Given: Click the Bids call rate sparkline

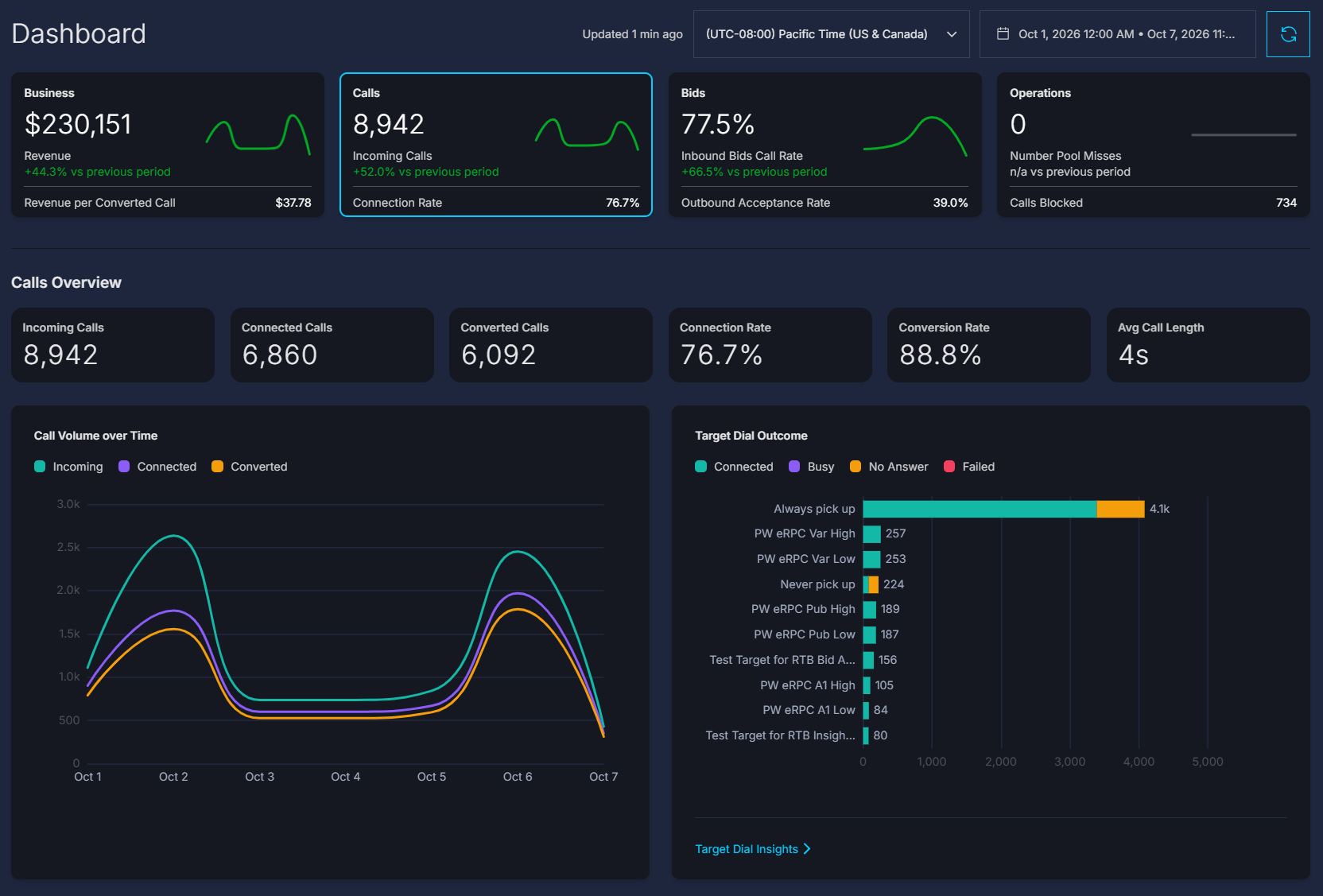Looking at the screenshot, I should click(915, 135).
